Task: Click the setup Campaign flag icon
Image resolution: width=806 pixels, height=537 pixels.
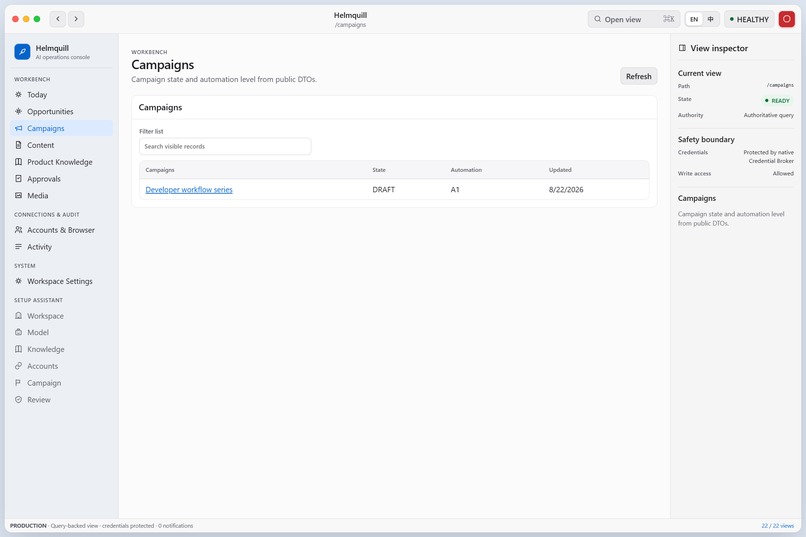Action: click(19, 383)
